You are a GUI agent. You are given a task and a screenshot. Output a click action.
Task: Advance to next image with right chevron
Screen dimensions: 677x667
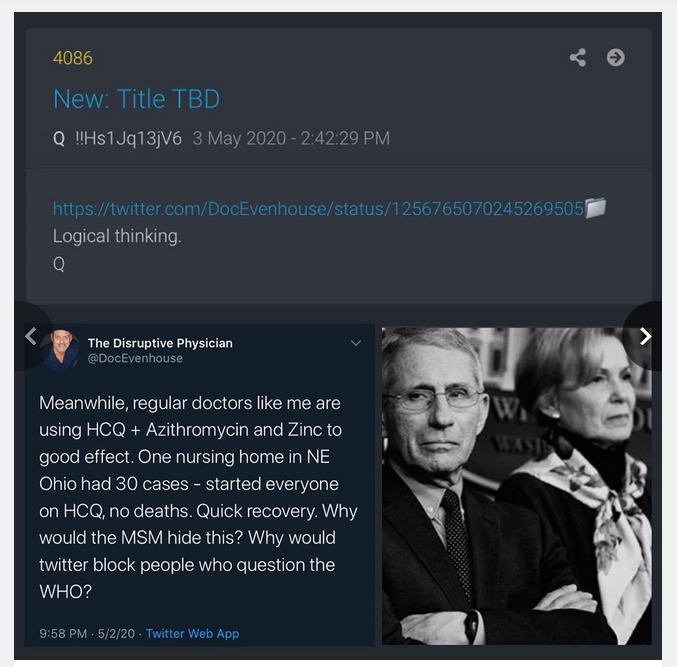point(645,336)
